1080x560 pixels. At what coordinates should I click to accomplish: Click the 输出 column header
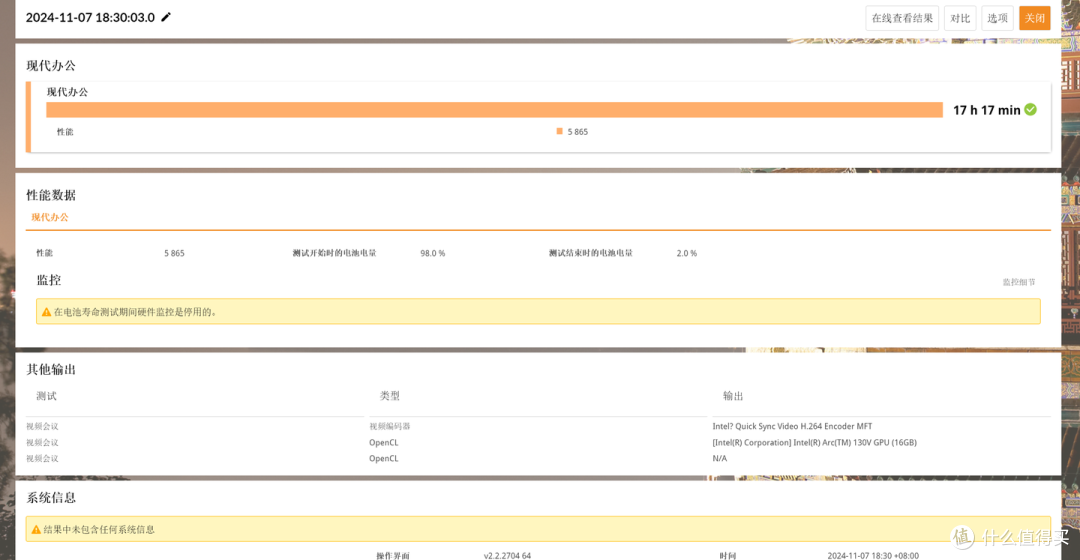733,396
